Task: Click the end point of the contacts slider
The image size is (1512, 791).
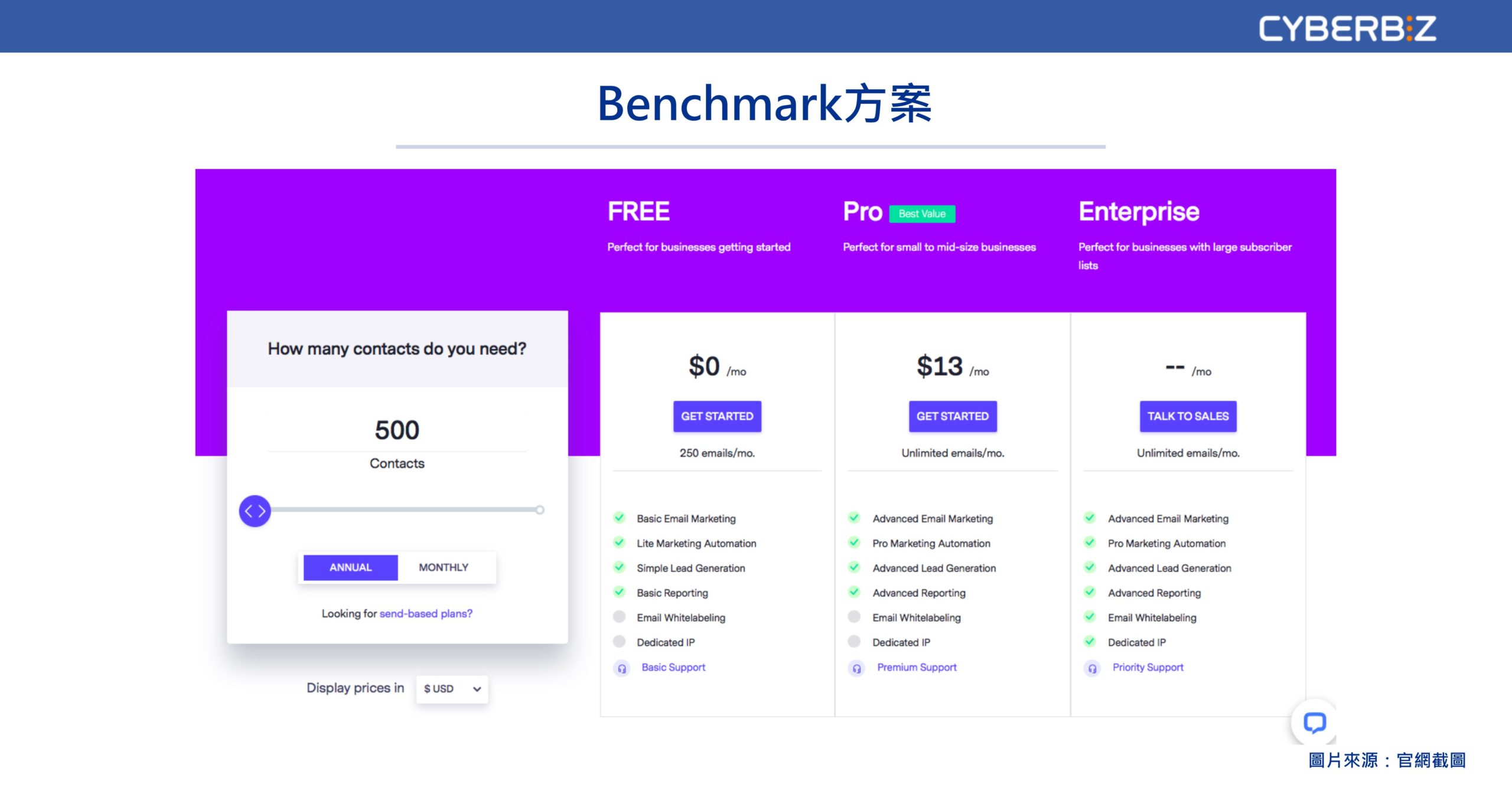Action: tap(540, 510)
